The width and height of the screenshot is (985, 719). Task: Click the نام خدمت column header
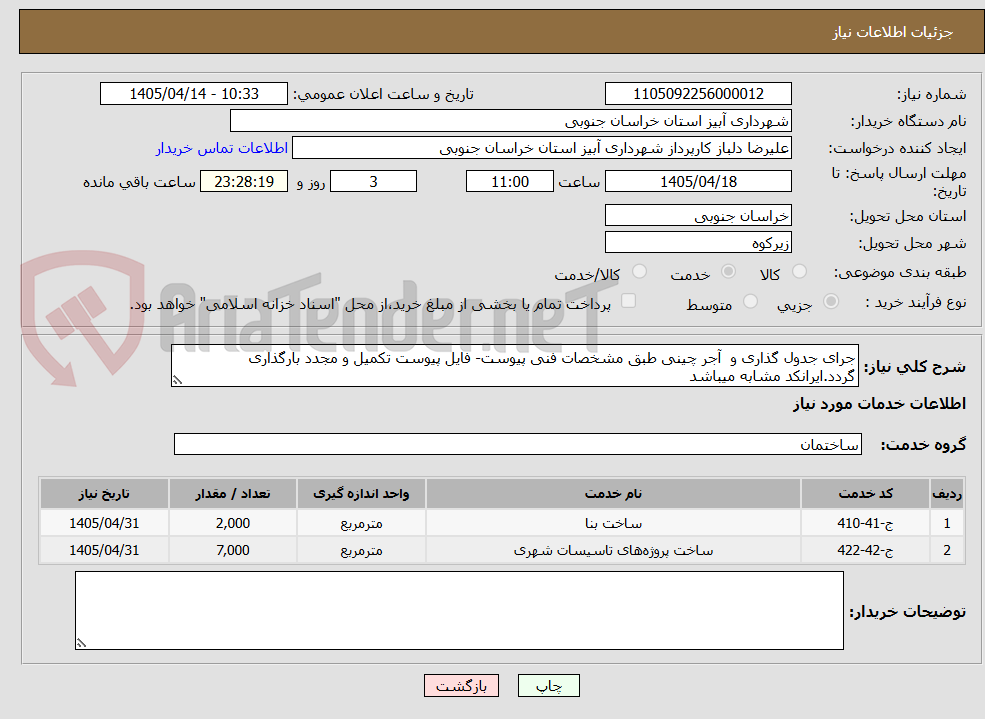(613, 494)
